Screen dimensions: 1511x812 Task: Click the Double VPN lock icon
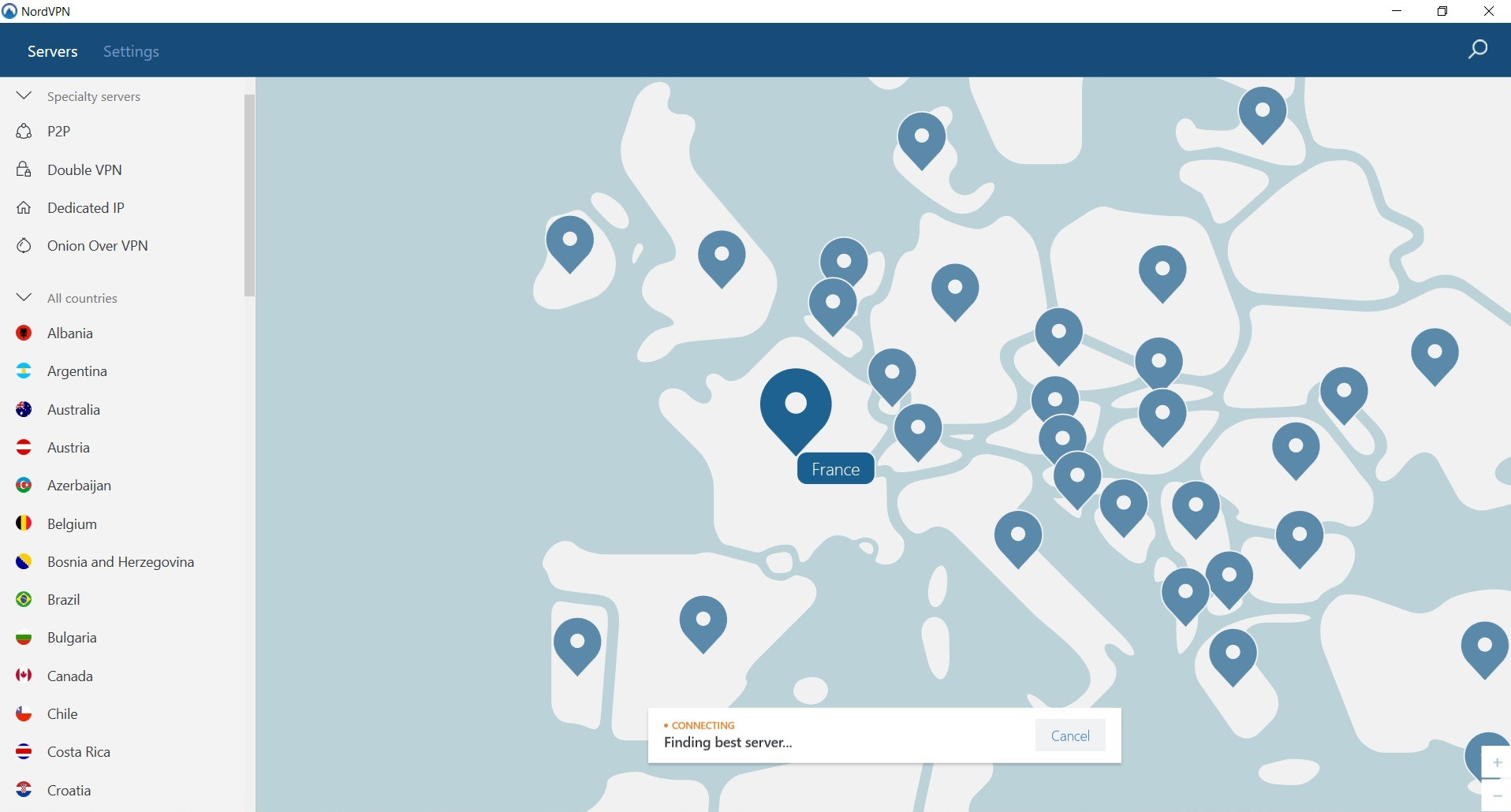(24, 169)
